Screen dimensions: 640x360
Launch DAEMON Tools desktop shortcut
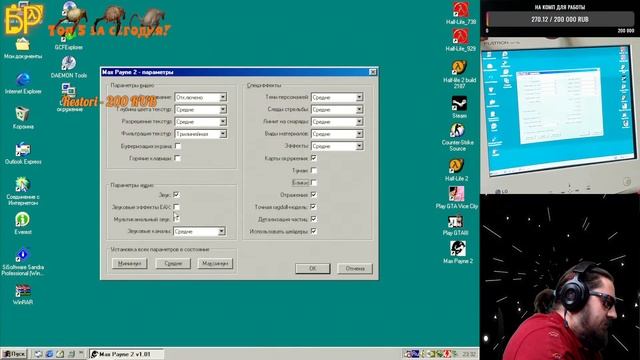click(69, 67)
